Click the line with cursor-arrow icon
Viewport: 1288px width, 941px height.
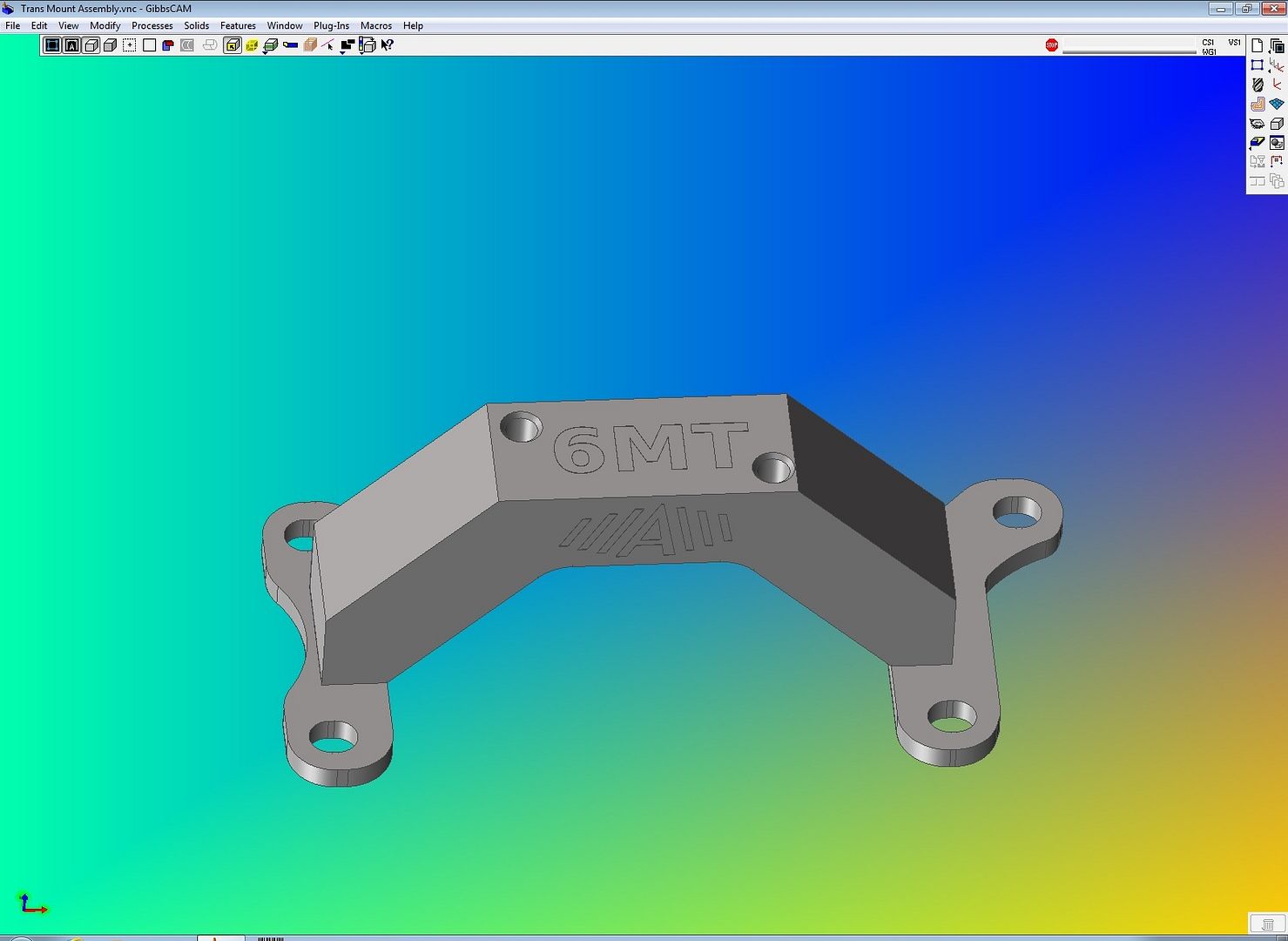328,45
